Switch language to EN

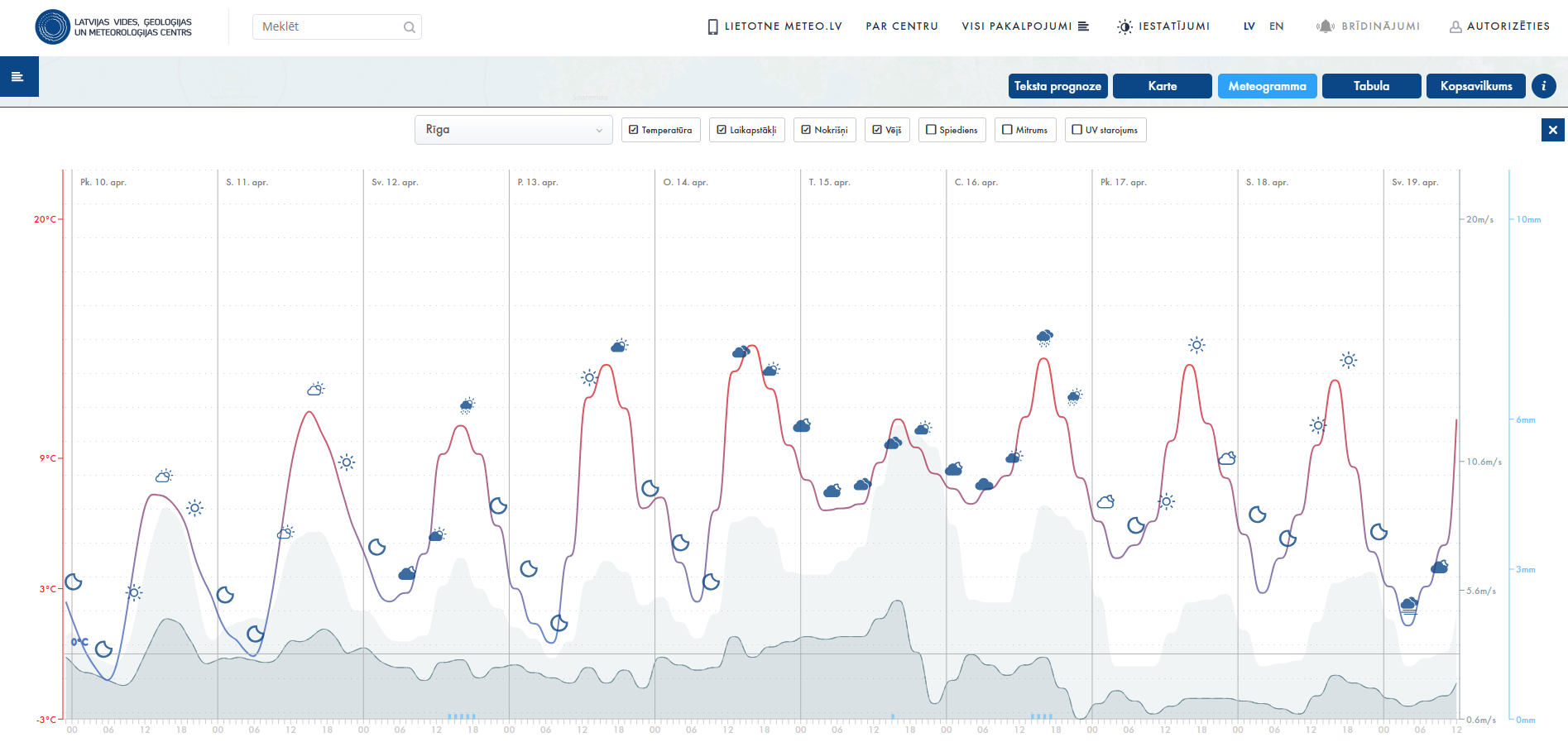coord(1276,26)
